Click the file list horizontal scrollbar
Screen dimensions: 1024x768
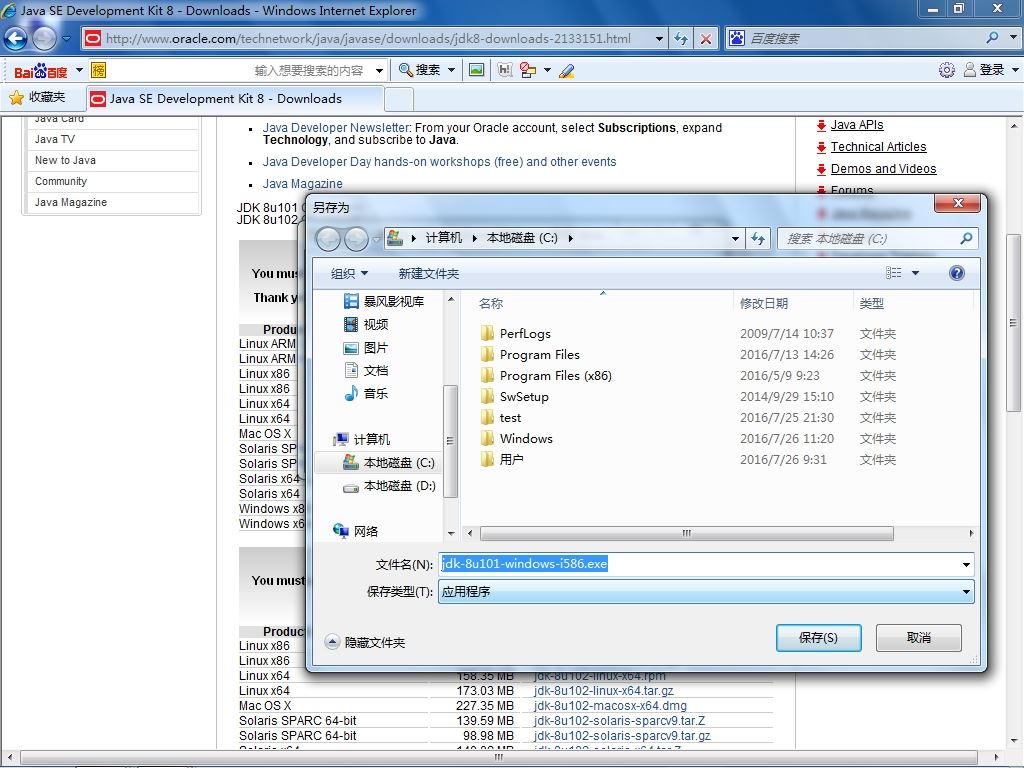[x=686, y=534]
